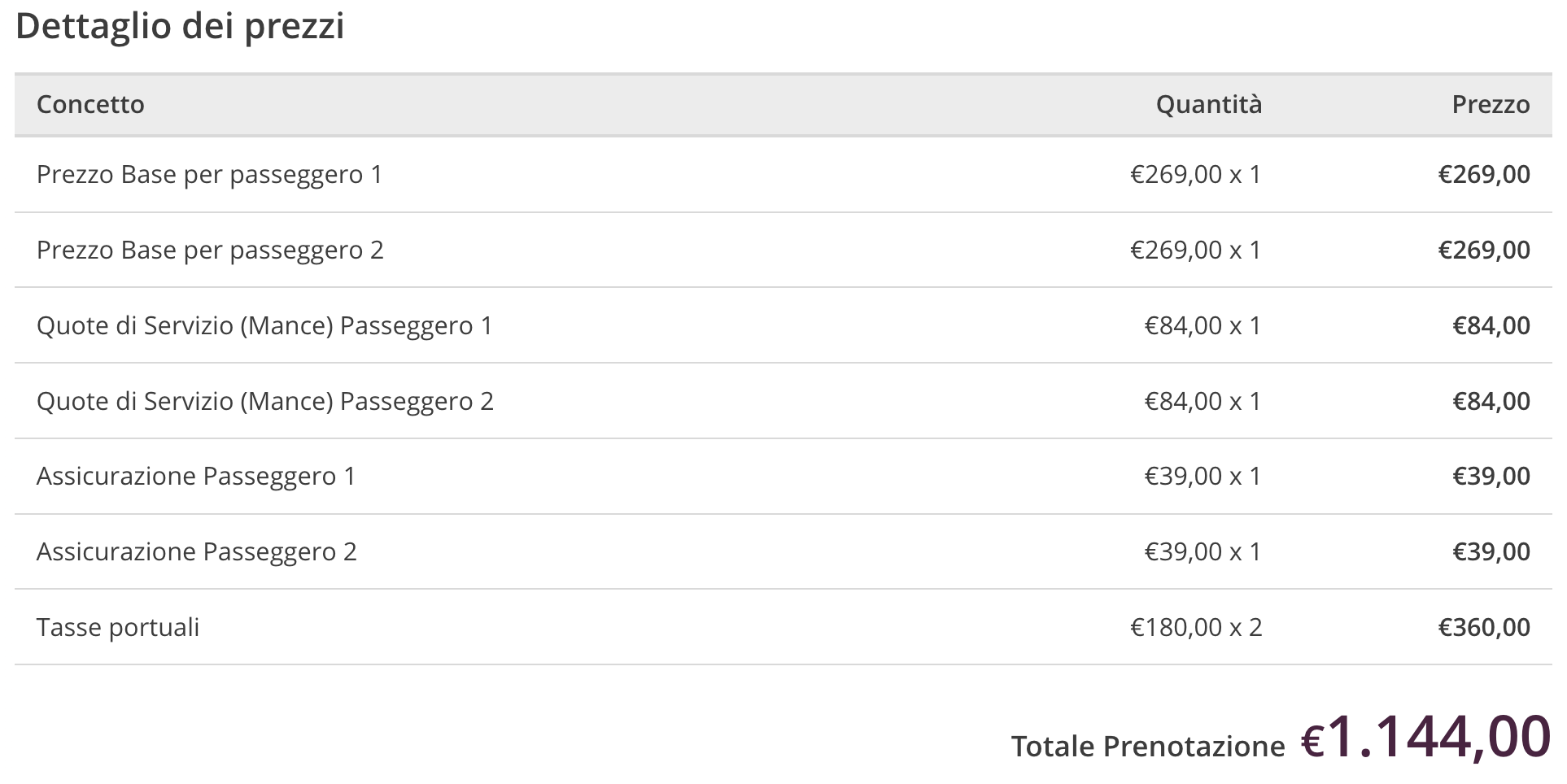Click the Concetto column header
Screen dimensions: 1567x784
tap(90, 105)
